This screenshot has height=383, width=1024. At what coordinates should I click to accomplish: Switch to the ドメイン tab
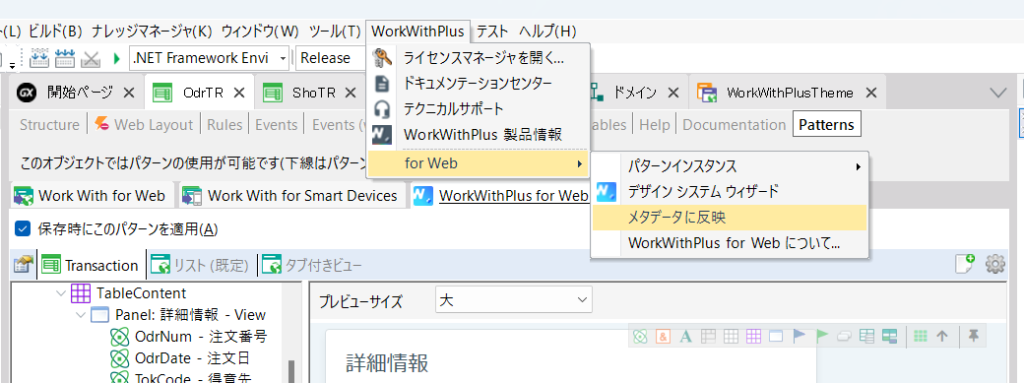pos(635,93)
